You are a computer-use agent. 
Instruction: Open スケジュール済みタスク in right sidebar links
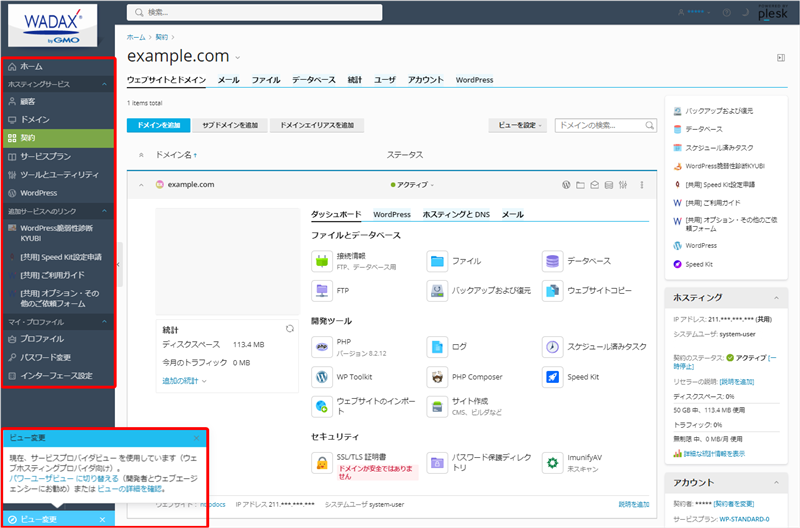point(719,148)
